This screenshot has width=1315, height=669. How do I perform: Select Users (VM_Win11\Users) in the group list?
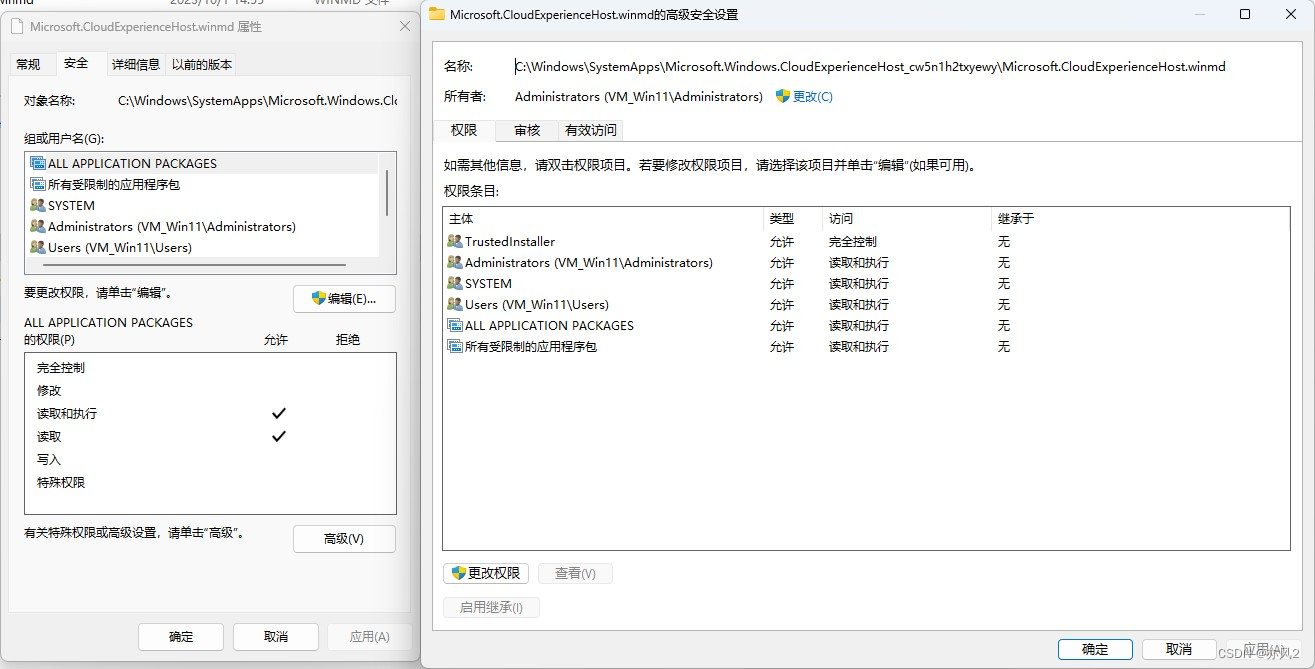pos(203,247)
